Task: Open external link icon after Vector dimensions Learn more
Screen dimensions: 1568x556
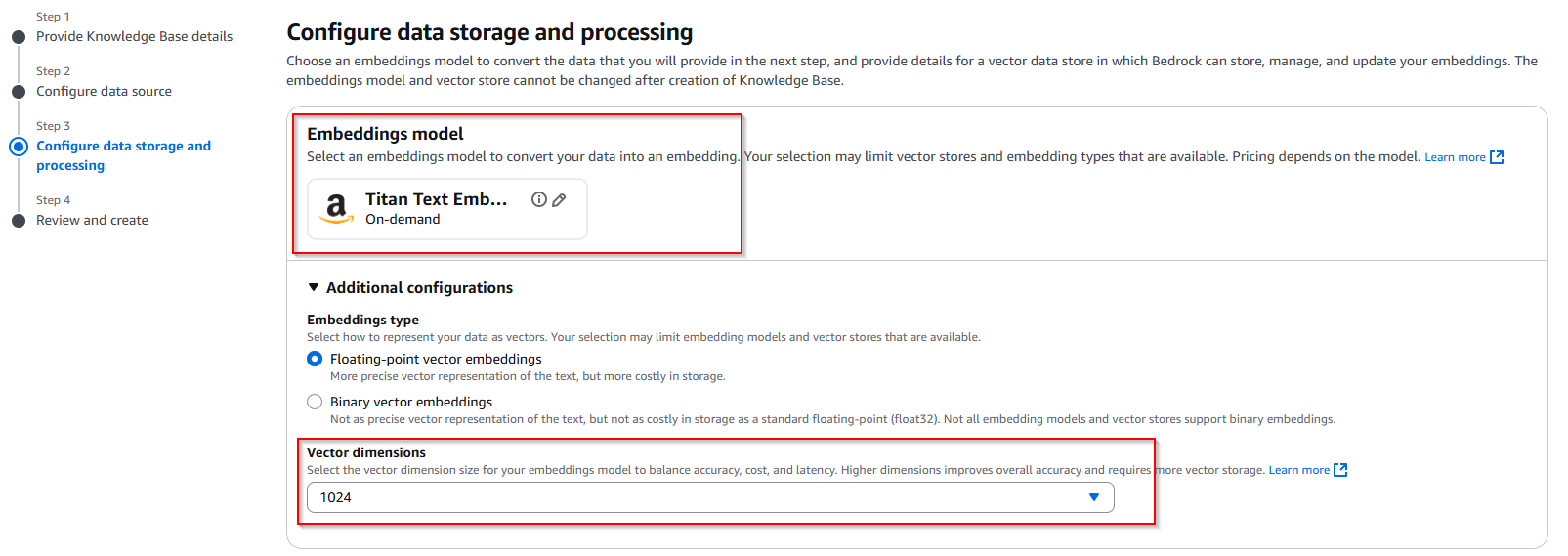Action: click(1340, 470)
